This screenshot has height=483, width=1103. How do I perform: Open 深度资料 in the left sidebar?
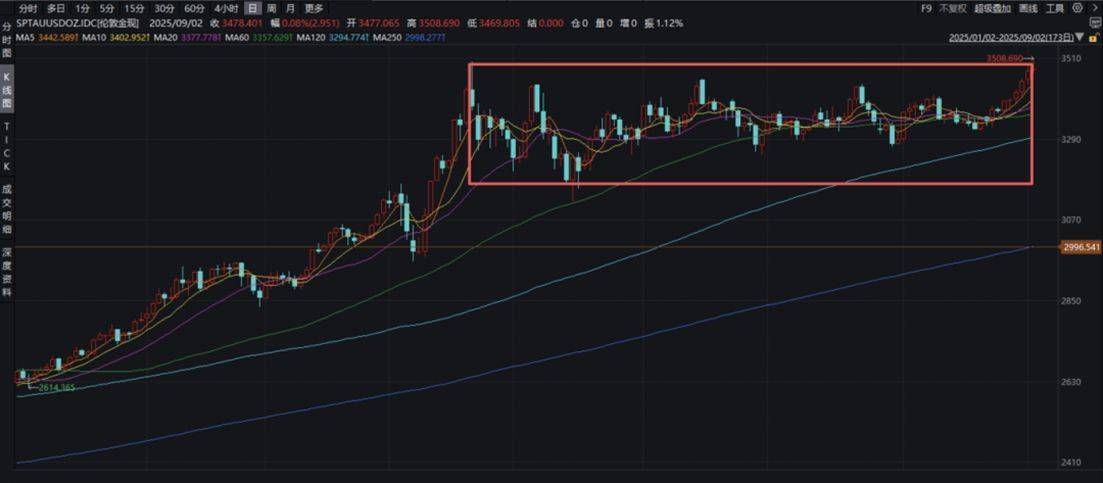click(x=7, y=270)
